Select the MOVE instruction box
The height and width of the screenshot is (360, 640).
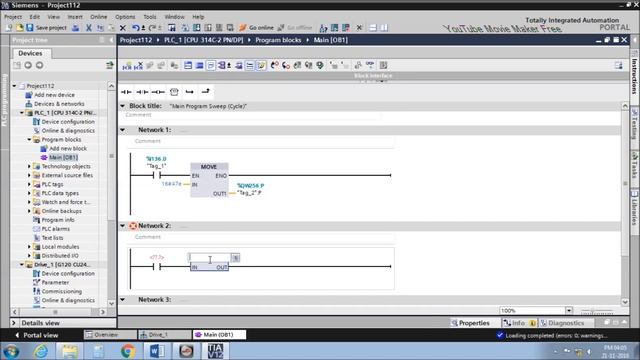point(209,180)
